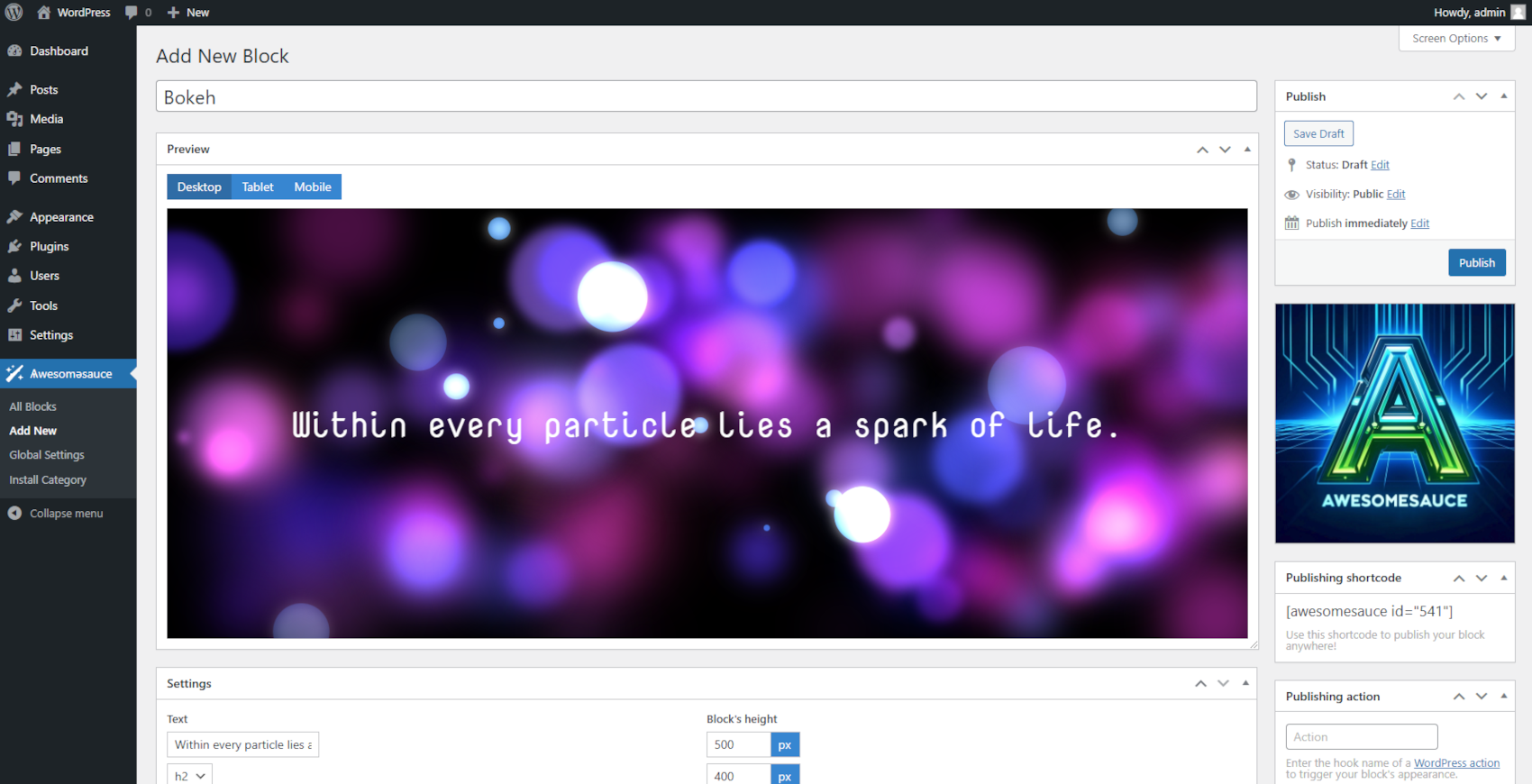This screenshot has height=784, width=1532.
Task: Click the Comments sidebar icon
Action: click(14, 178)
